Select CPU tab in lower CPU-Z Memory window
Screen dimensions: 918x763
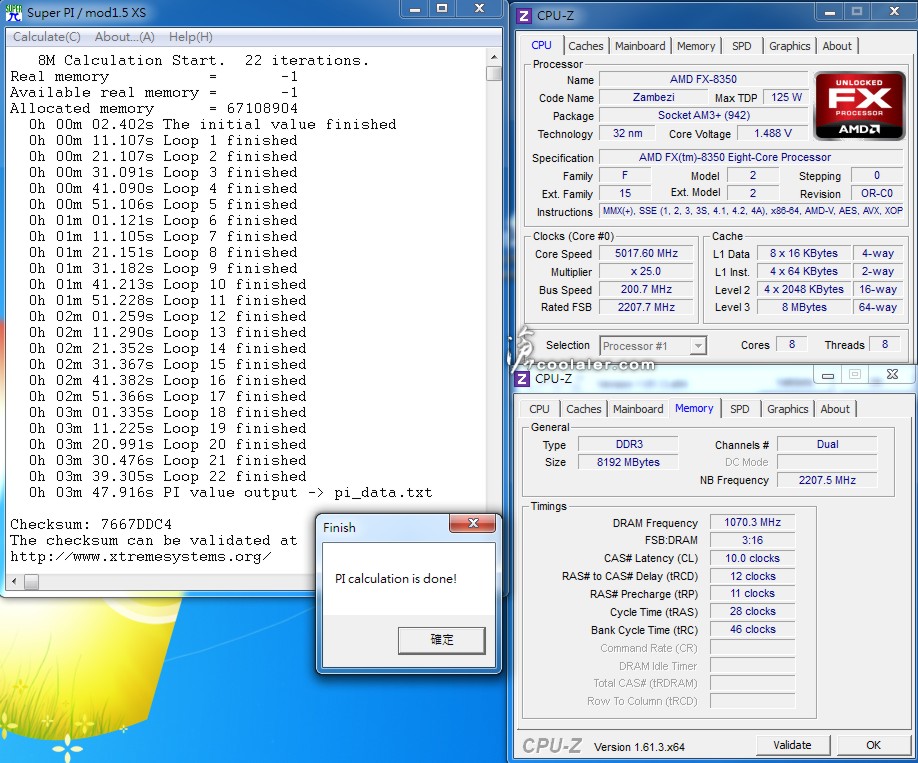539,409
